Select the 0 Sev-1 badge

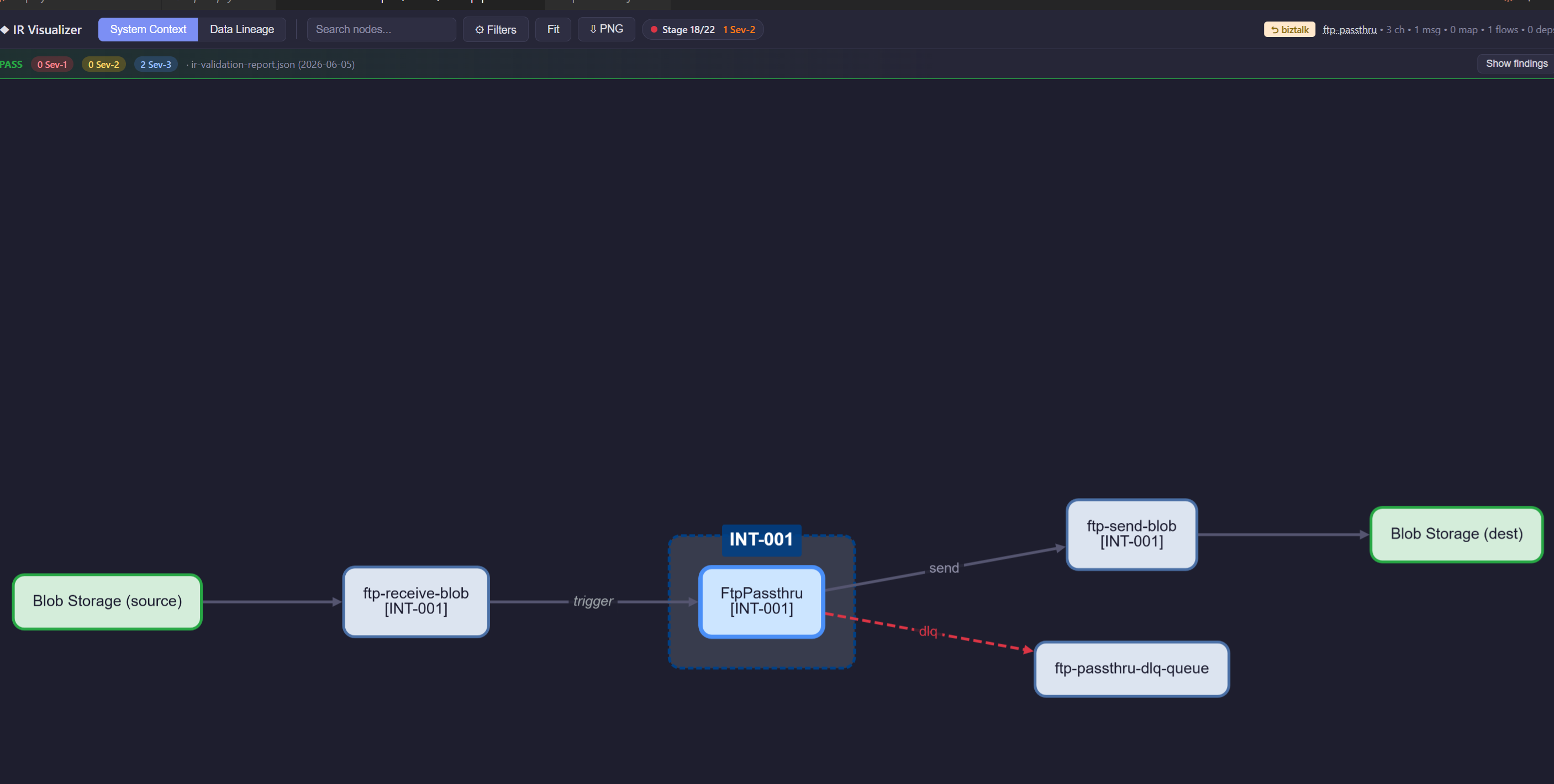click(52, 64)
